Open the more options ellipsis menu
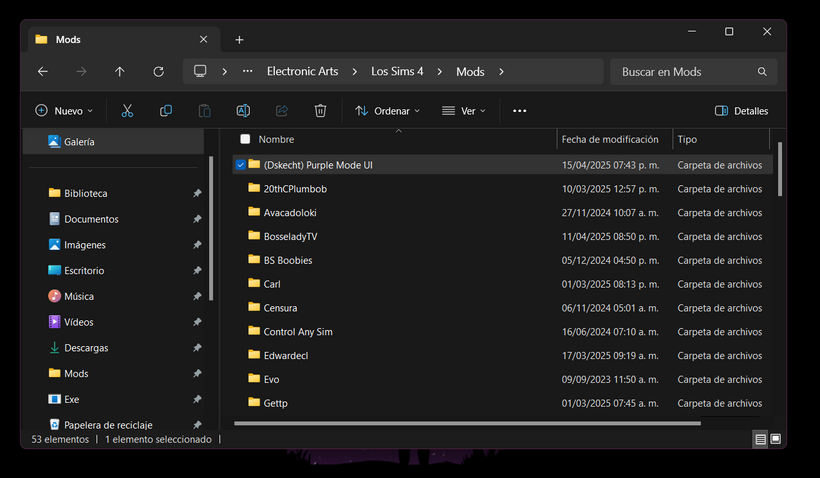This screenshot has width=820, height=478. [519, 111]
